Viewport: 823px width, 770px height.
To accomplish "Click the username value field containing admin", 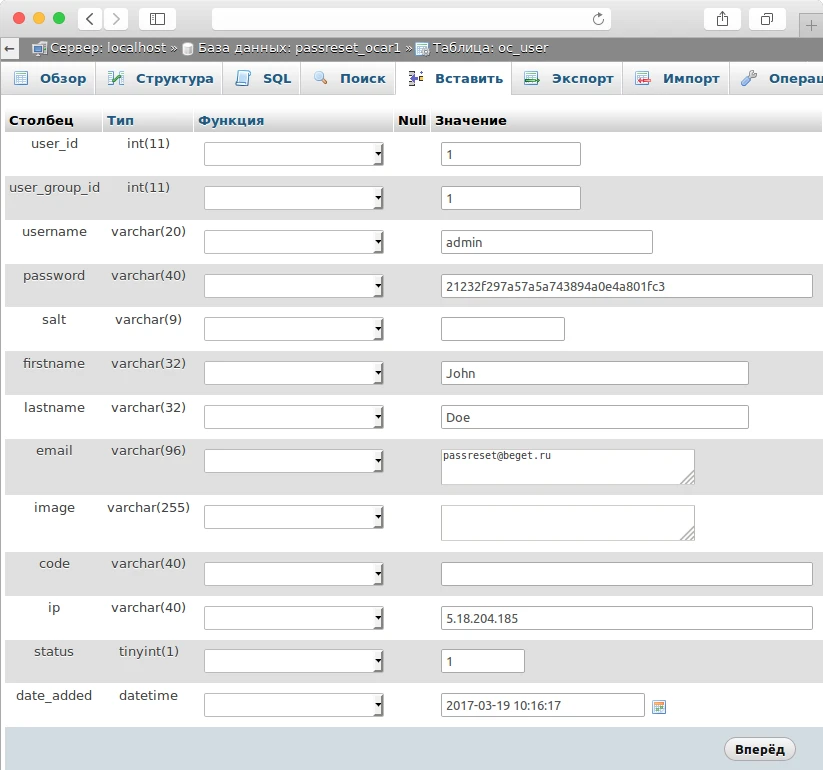I will [546, 242].
